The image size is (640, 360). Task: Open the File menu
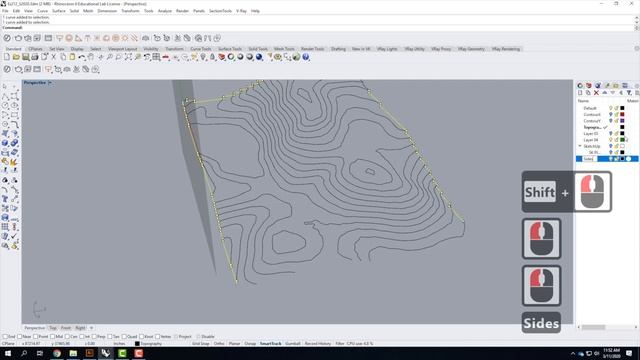(x=5, y=11)
